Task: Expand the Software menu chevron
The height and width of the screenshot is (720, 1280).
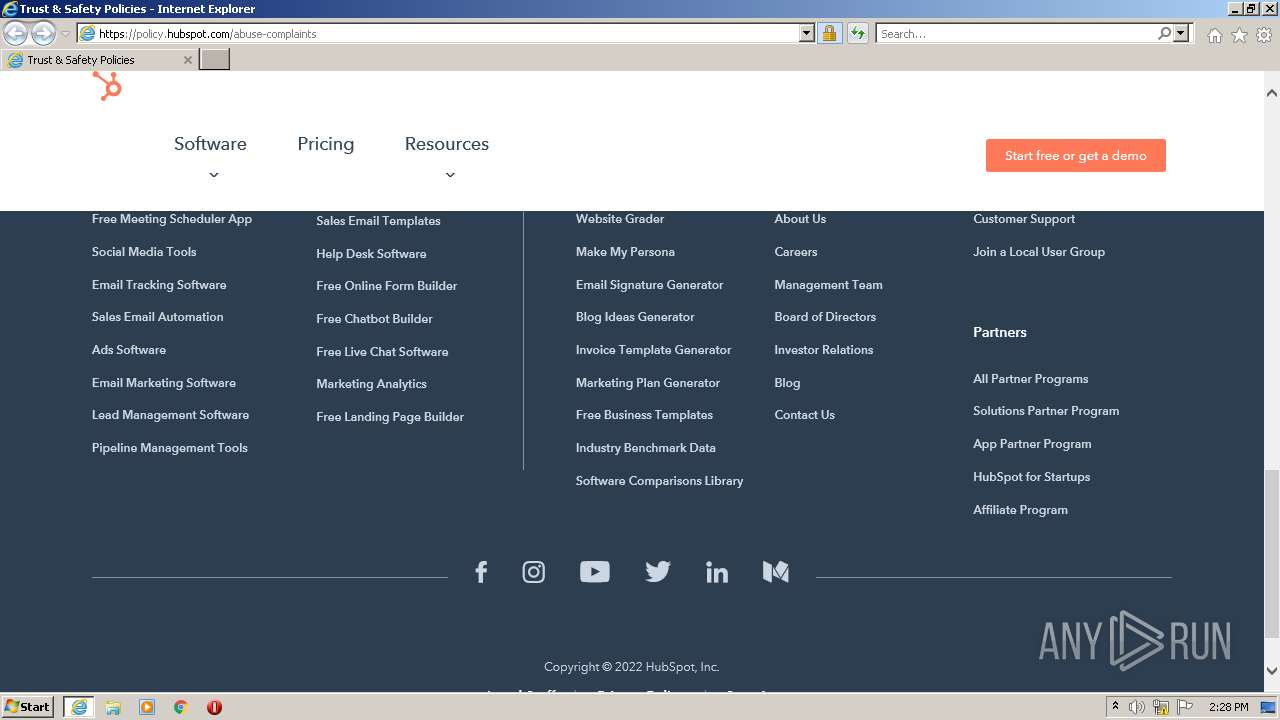Action: tap(213, 175)
